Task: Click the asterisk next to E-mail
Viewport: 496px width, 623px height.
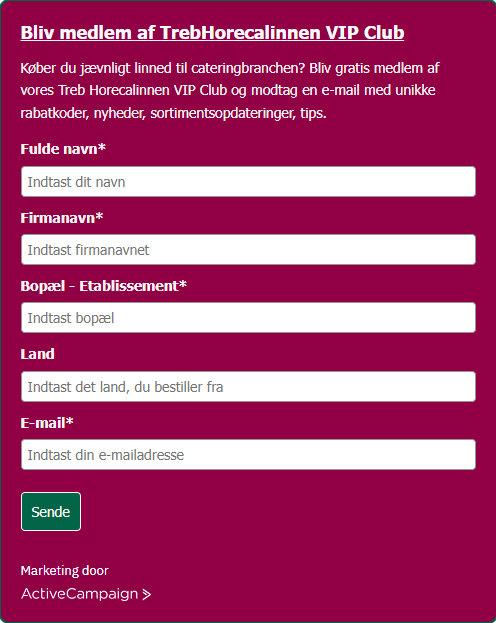Action: 70,421
